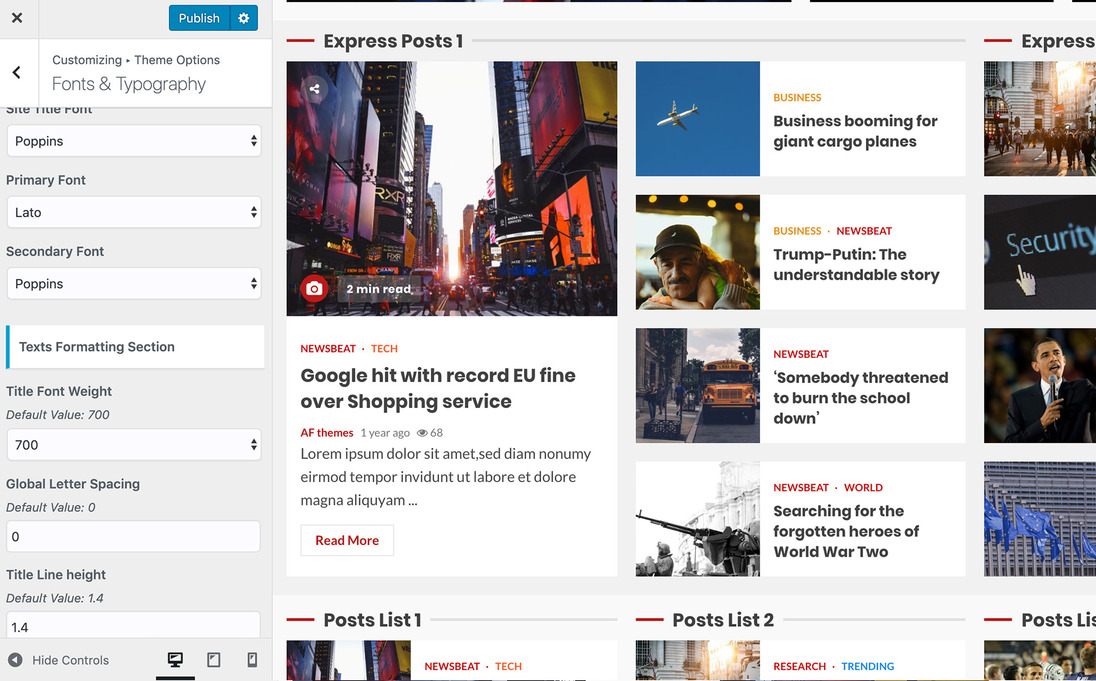Click the airplane thumbnail image
The width and height of the screenshot is (1096, 681).
(698, 119)
